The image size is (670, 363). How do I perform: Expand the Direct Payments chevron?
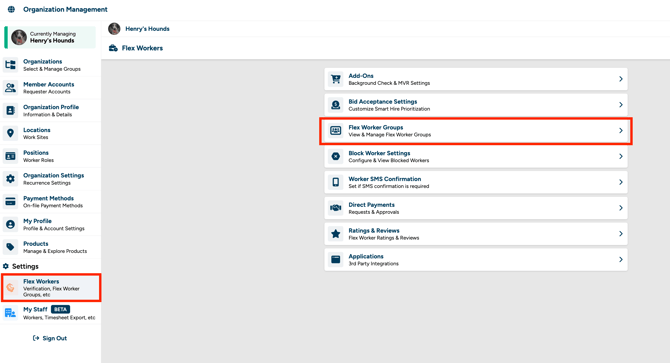pyautogui.click(x=621, y=208)
